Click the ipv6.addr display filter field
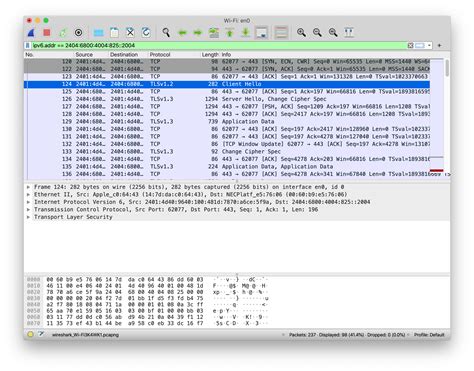Viewport: 474px width, 371px height. coord(218,45)
